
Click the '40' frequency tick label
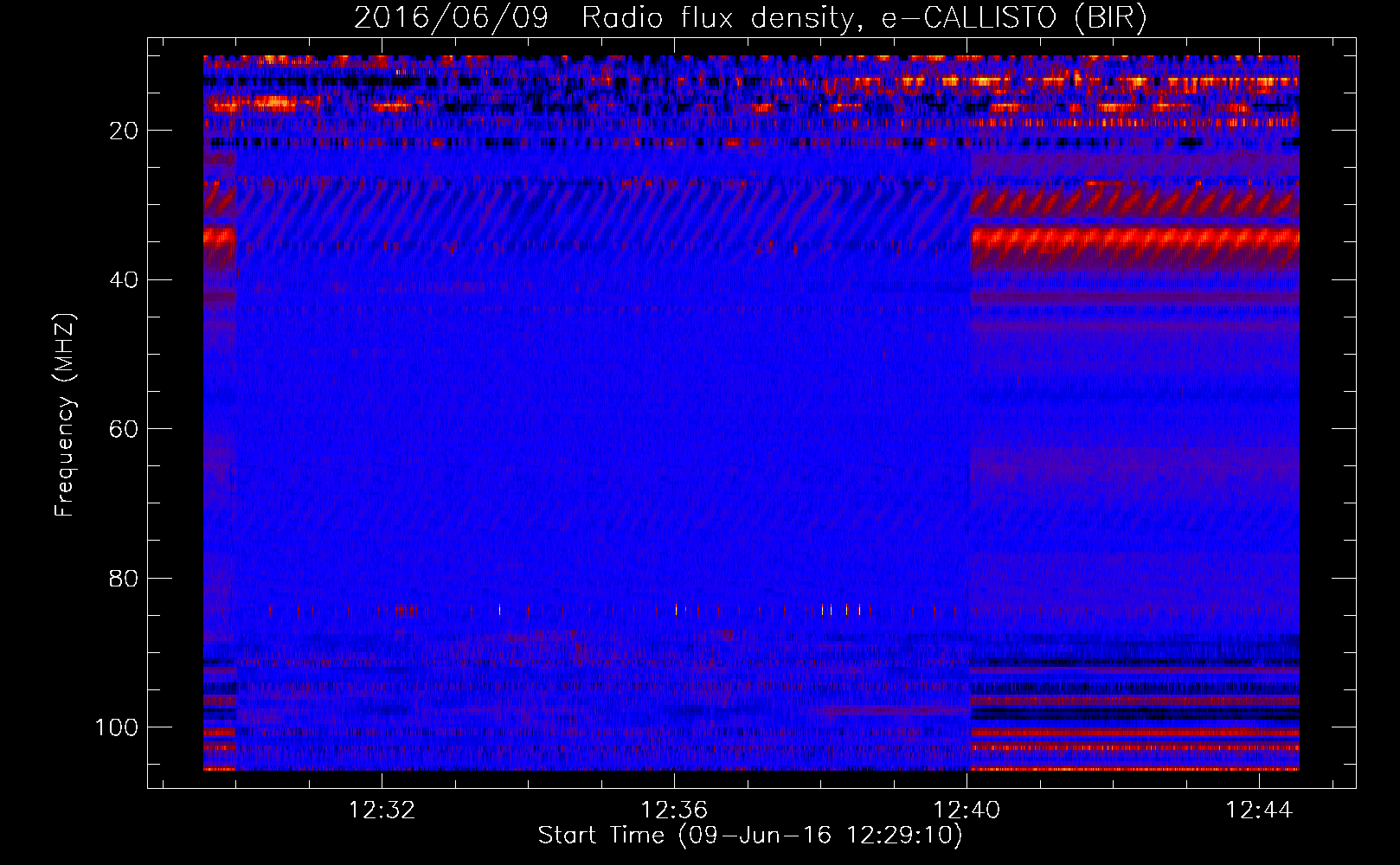click(x=125, y=280)
